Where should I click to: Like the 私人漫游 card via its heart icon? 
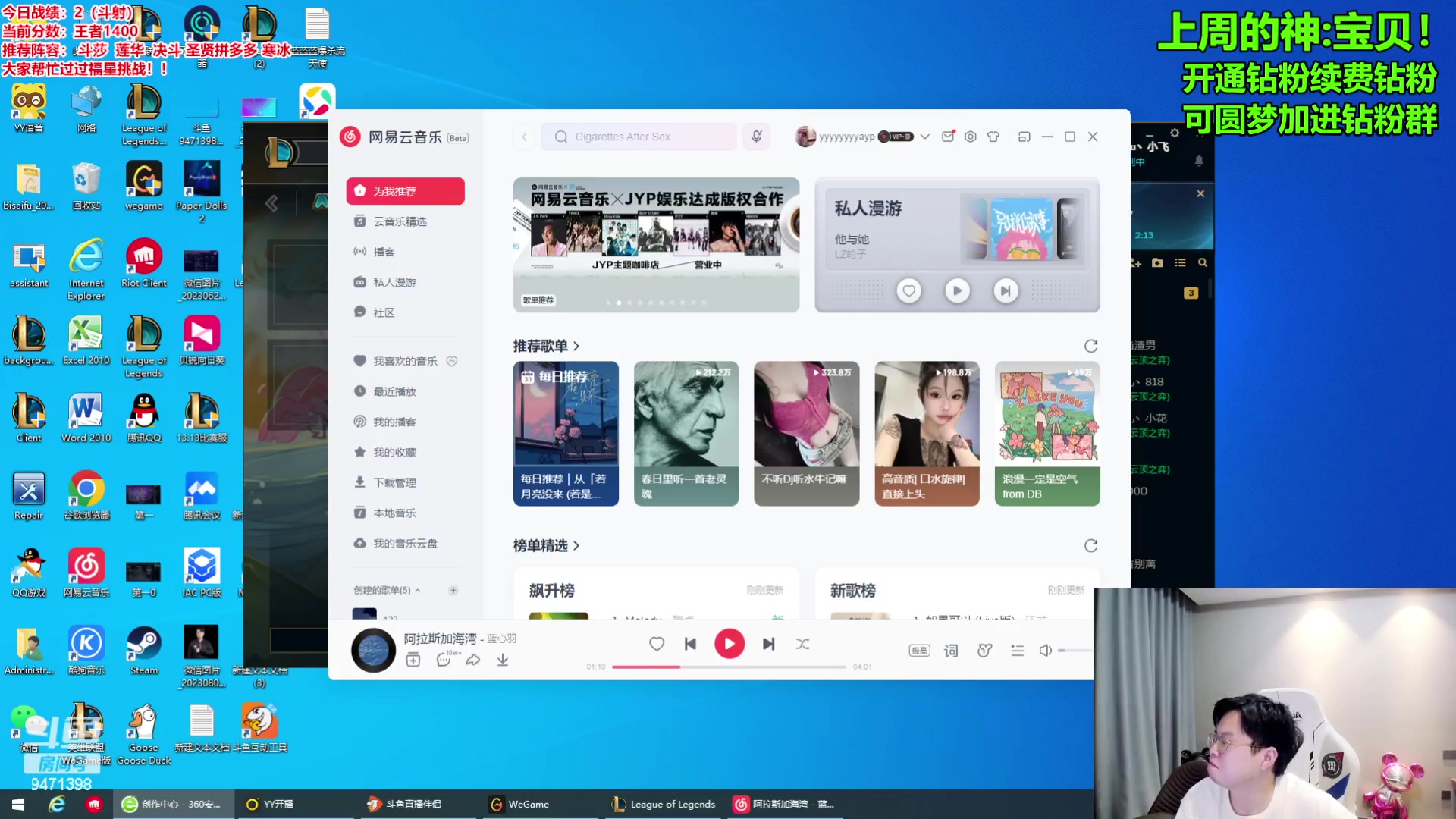click(908, 290)
